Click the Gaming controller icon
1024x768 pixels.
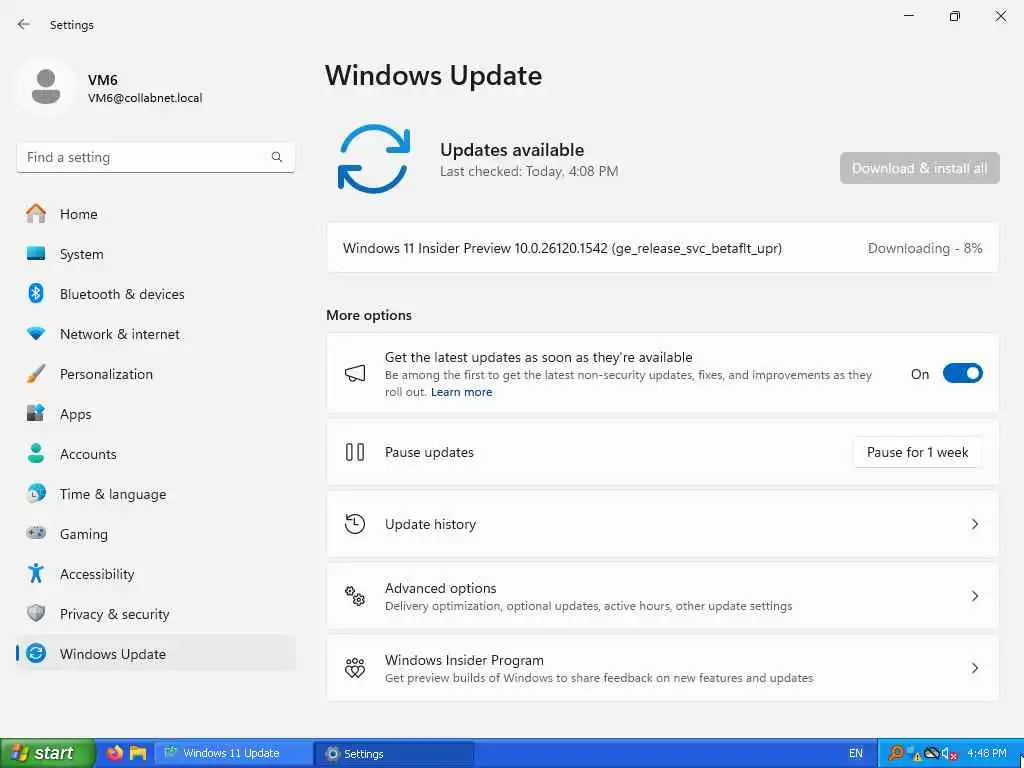point(36,533)
